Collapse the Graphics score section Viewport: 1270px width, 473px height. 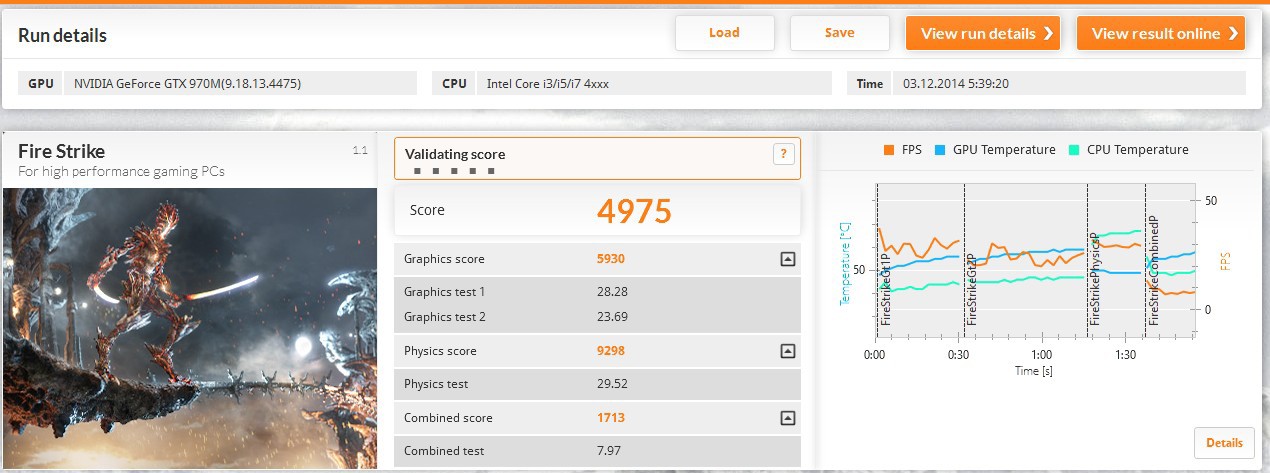point(787,259)
